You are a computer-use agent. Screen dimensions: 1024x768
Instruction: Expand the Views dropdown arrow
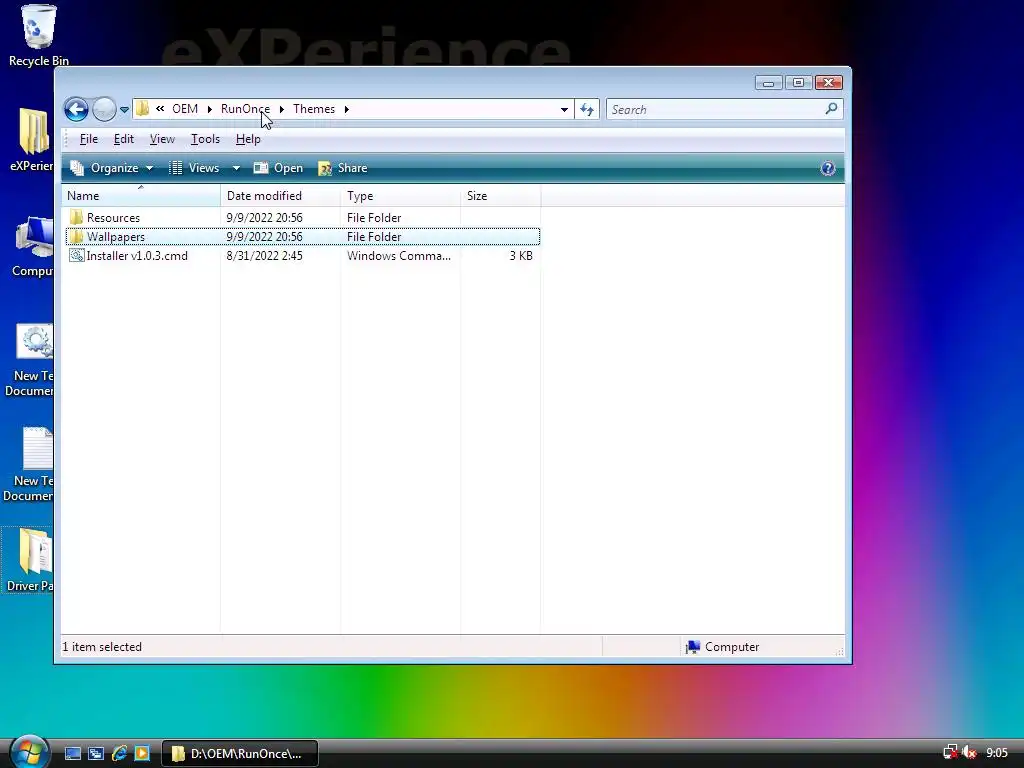(x=236, y=168)
